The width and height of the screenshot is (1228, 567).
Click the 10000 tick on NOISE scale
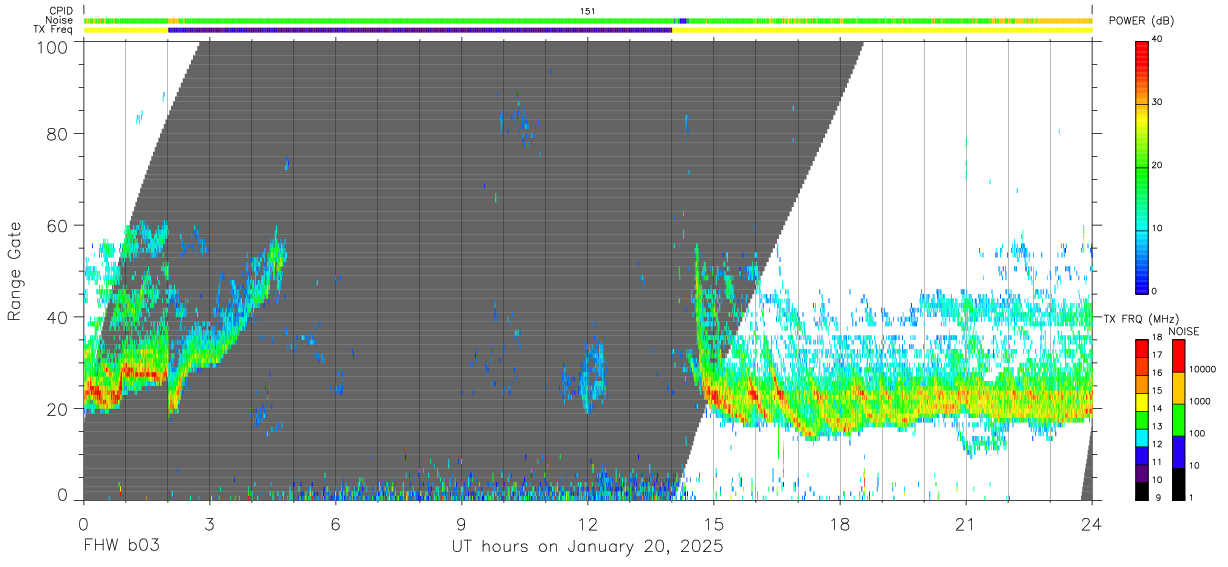pyautogui.click(x=1202, y=370)
